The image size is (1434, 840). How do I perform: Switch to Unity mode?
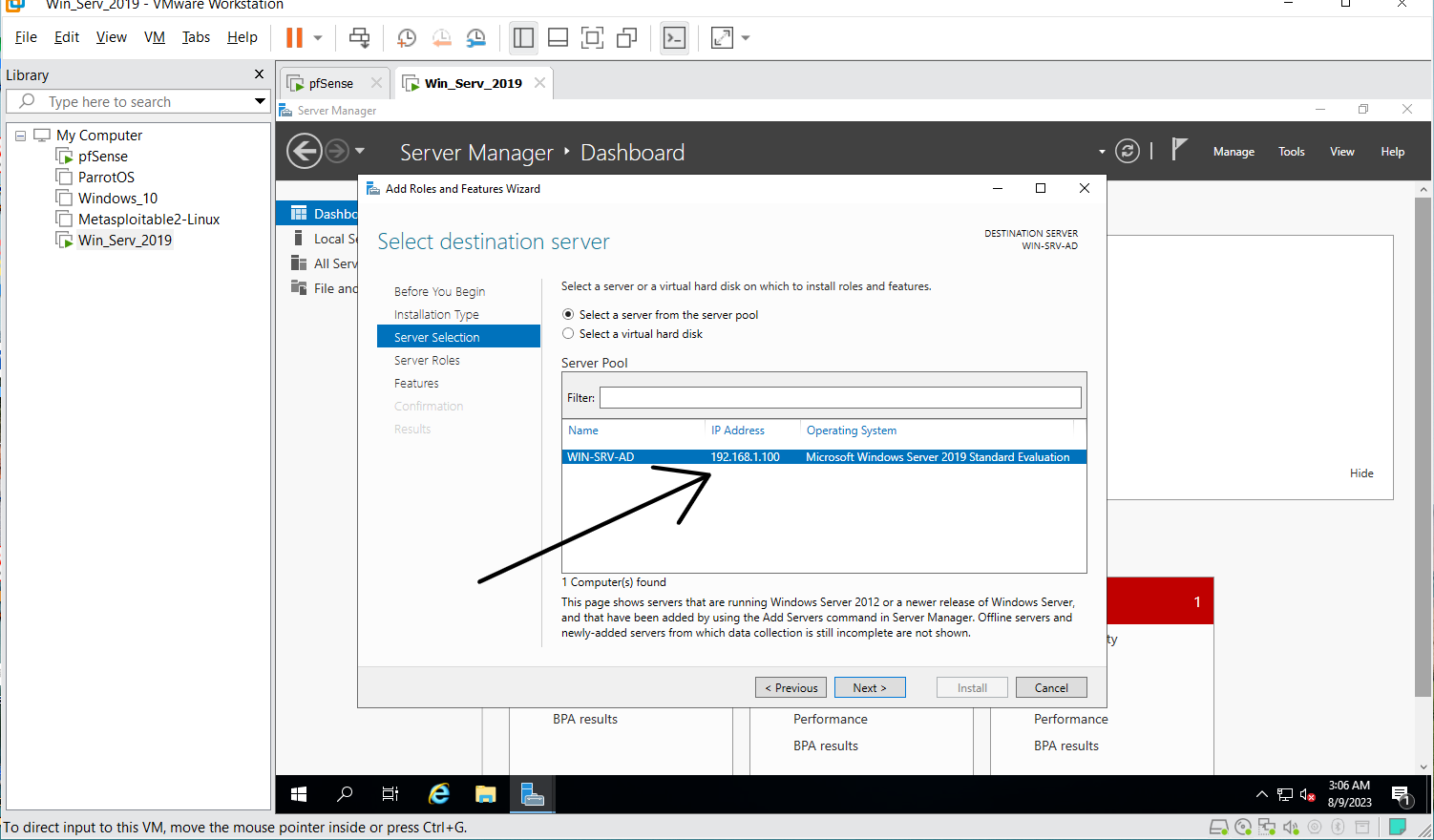(626, 38)
